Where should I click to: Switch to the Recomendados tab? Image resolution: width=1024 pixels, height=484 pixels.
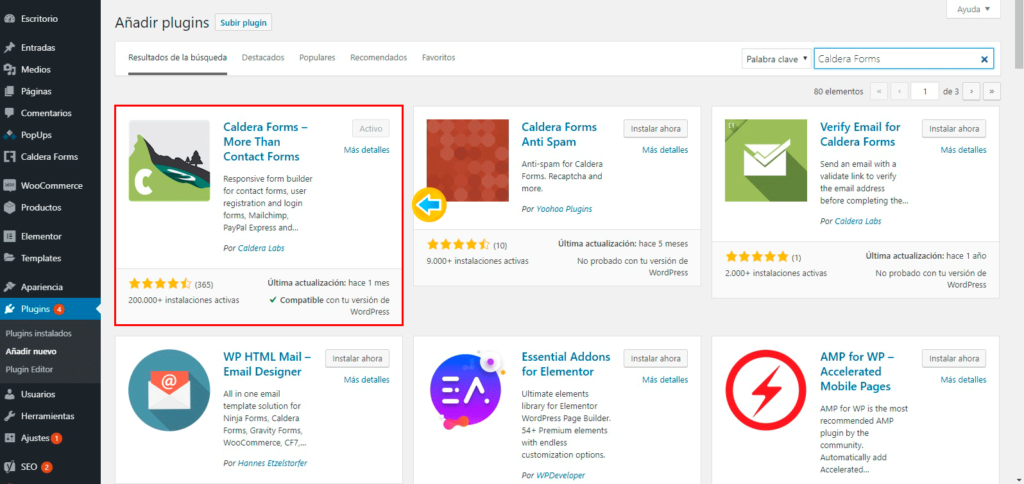(378, 58)
